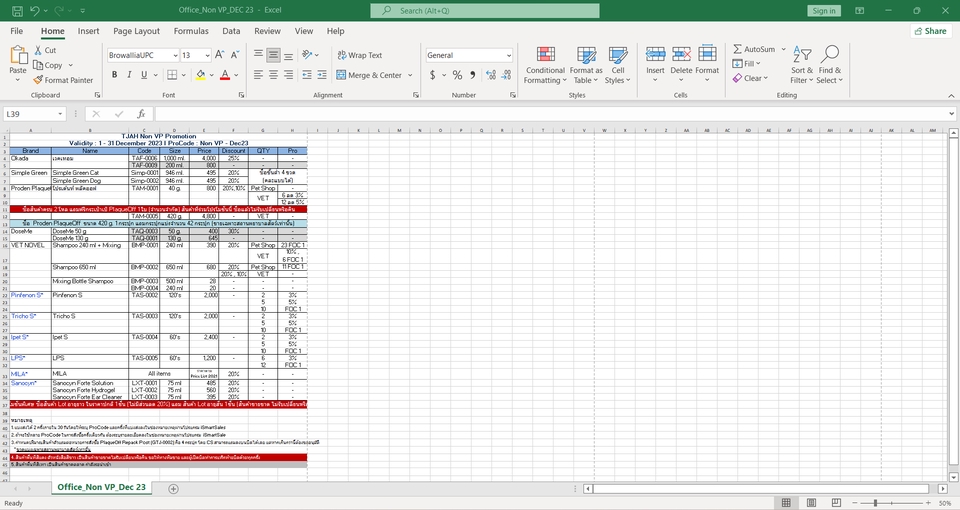Click the Share button

[931, 31]
